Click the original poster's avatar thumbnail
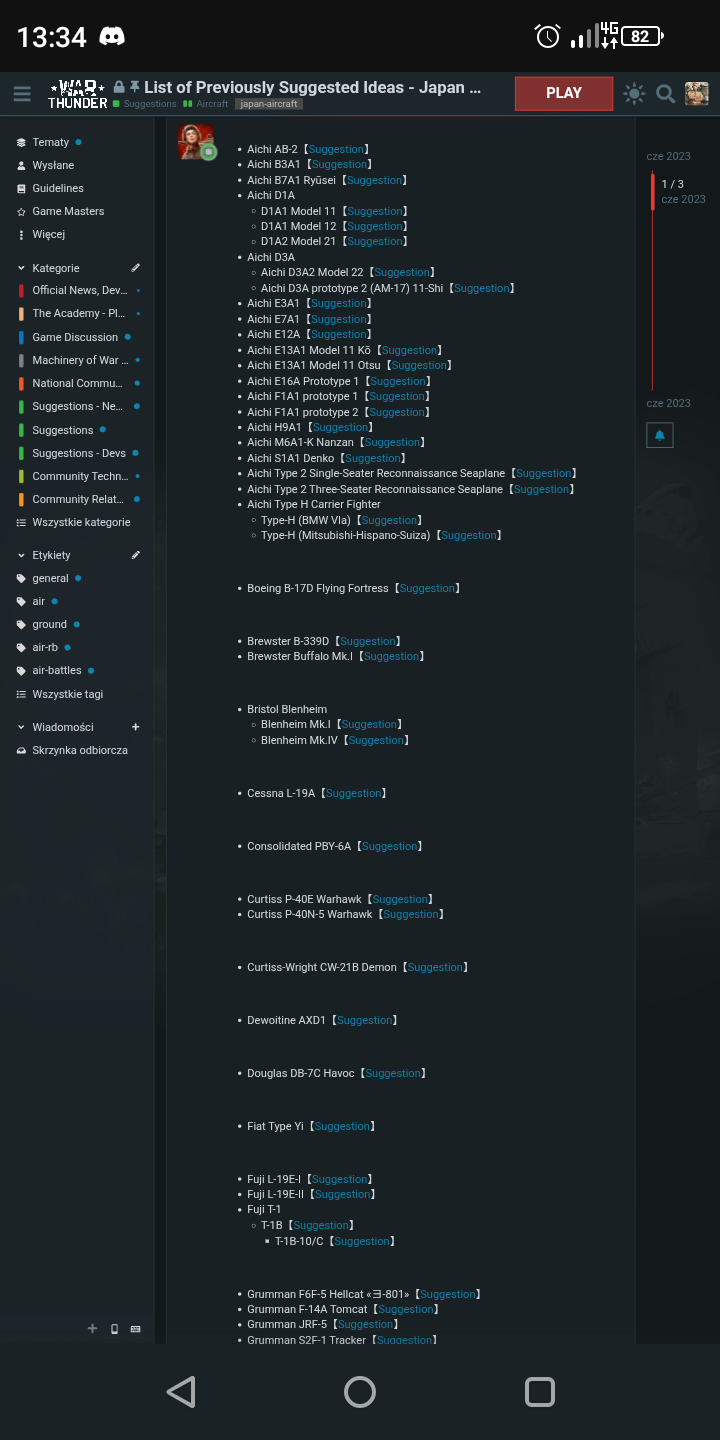The width and height of the screenshot is (720, 1440). pyautogui.click(x=196, y=142)
